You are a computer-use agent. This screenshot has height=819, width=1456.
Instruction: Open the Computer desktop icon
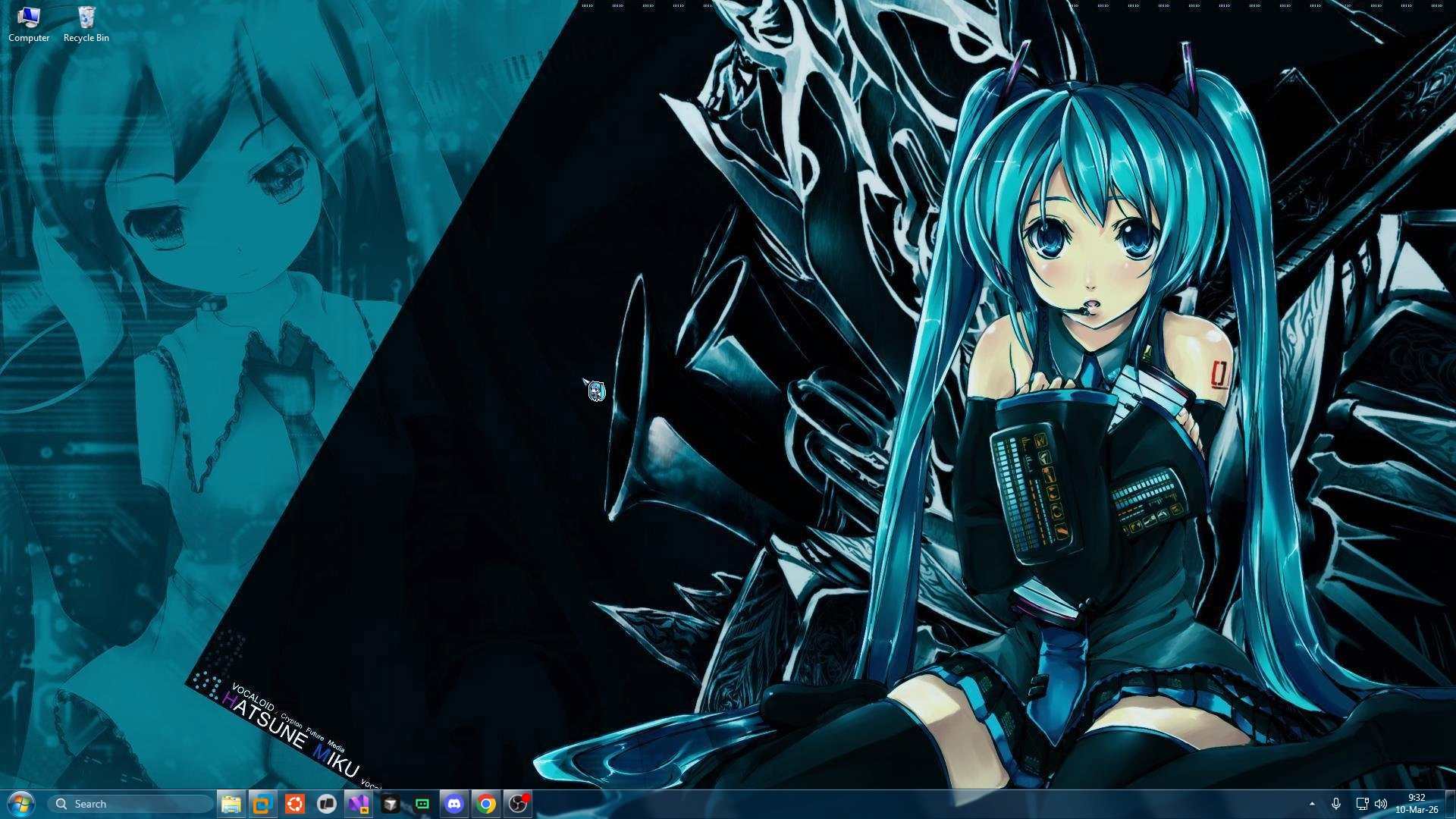(29, 24)
